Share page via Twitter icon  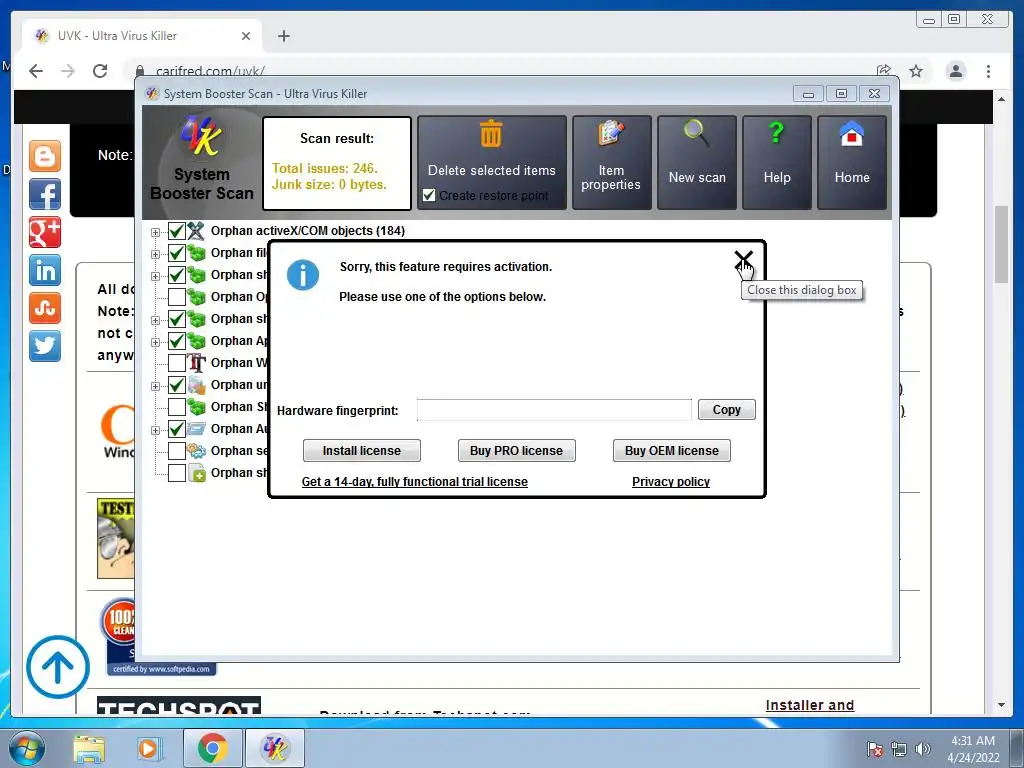[45, 345]
